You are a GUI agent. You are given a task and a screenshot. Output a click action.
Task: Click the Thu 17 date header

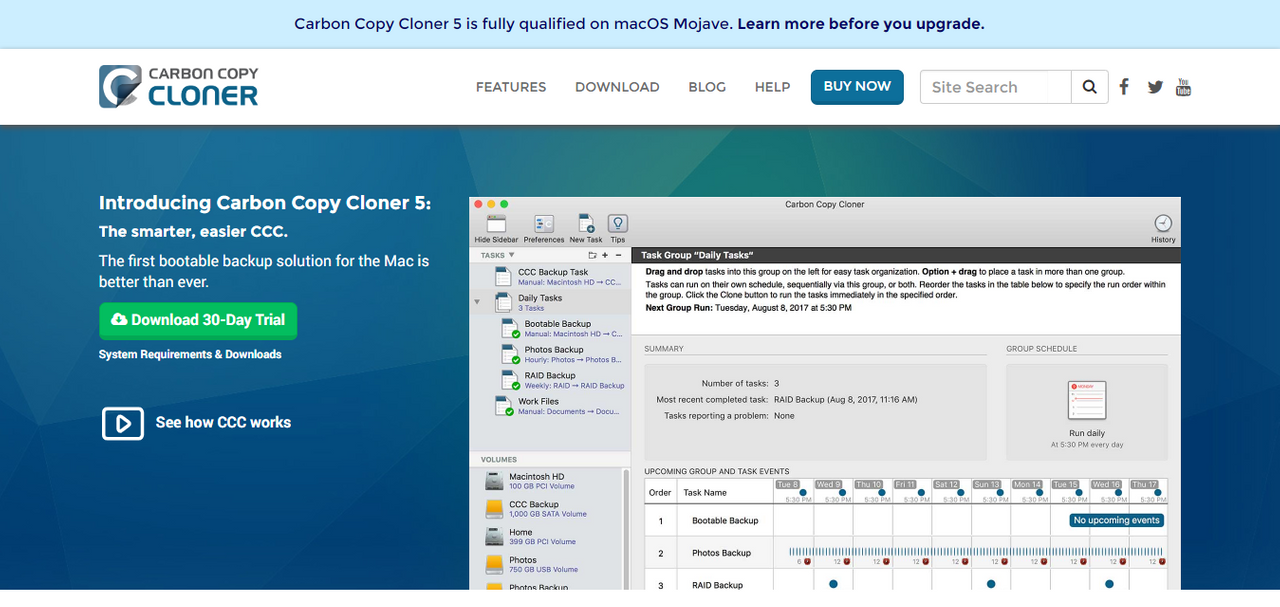pyautogui.click(x=1145, y=484)
